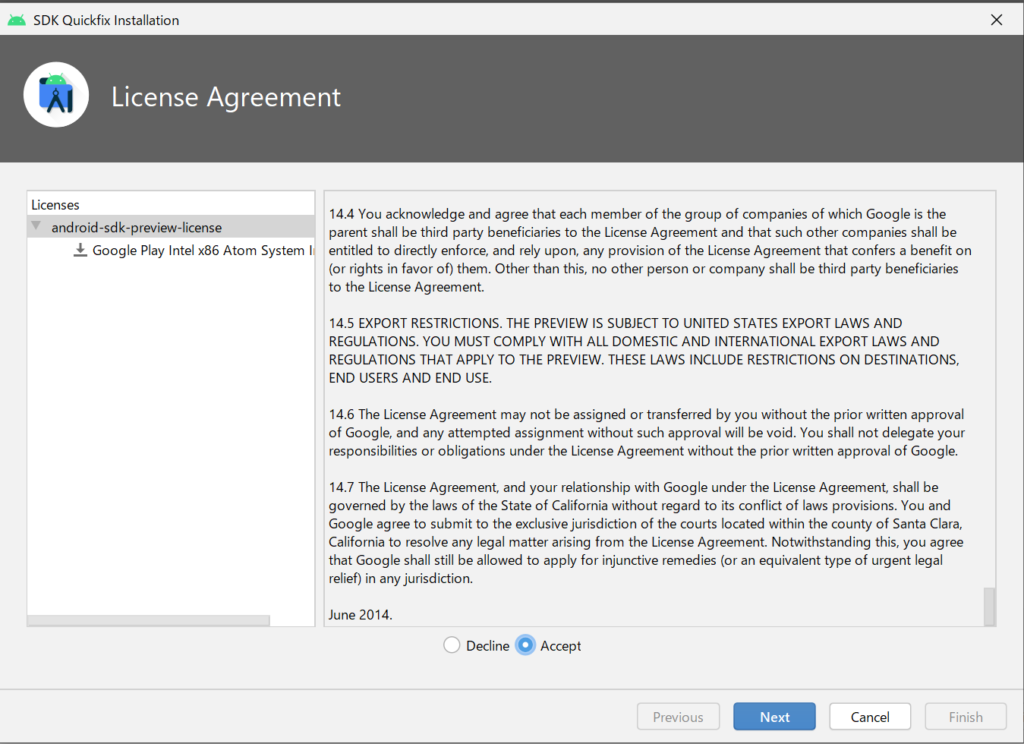Click the 14.5 EXPORT RESTRICTIONS paragraph
This screenshot has height=744, width=1024.
coord(644,350)
